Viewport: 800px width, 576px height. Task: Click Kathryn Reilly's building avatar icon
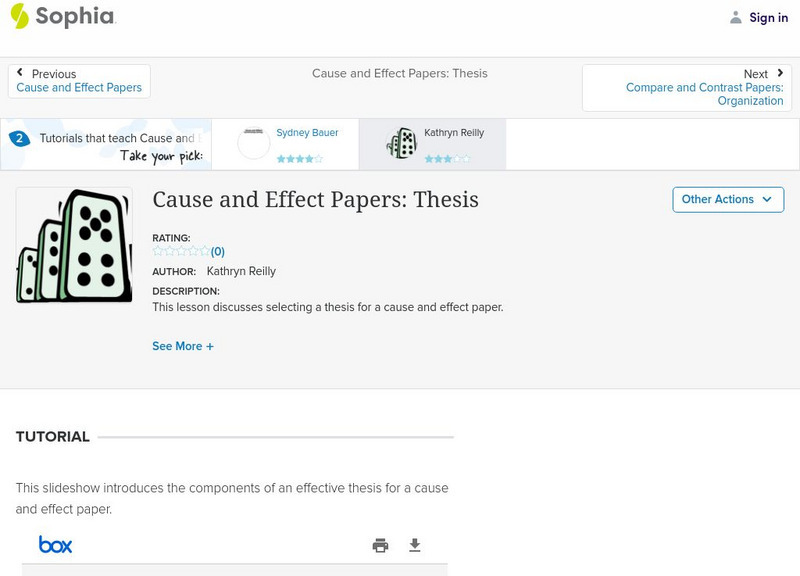tap(401, 143)
